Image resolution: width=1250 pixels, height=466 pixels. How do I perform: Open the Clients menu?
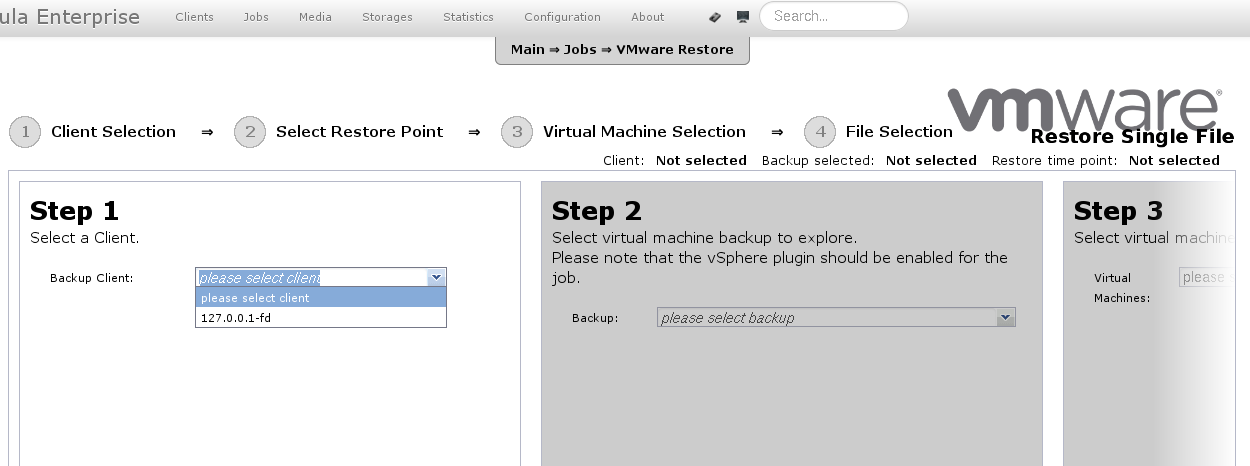[194, 17]
